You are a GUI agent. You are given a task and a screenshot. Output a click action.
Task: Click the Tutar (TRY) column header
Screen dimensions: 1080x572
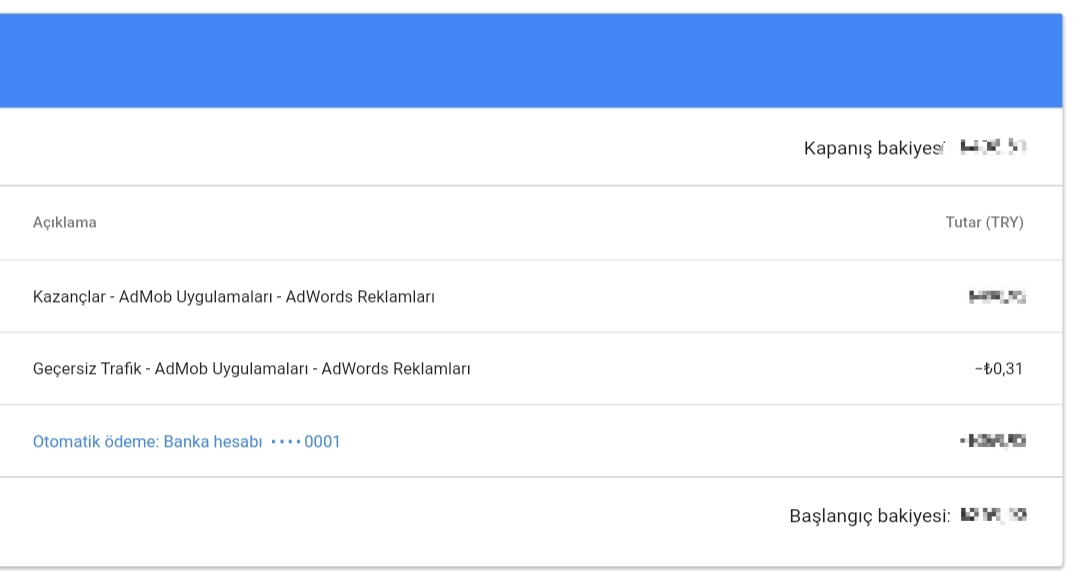click(x=984, y=223)
